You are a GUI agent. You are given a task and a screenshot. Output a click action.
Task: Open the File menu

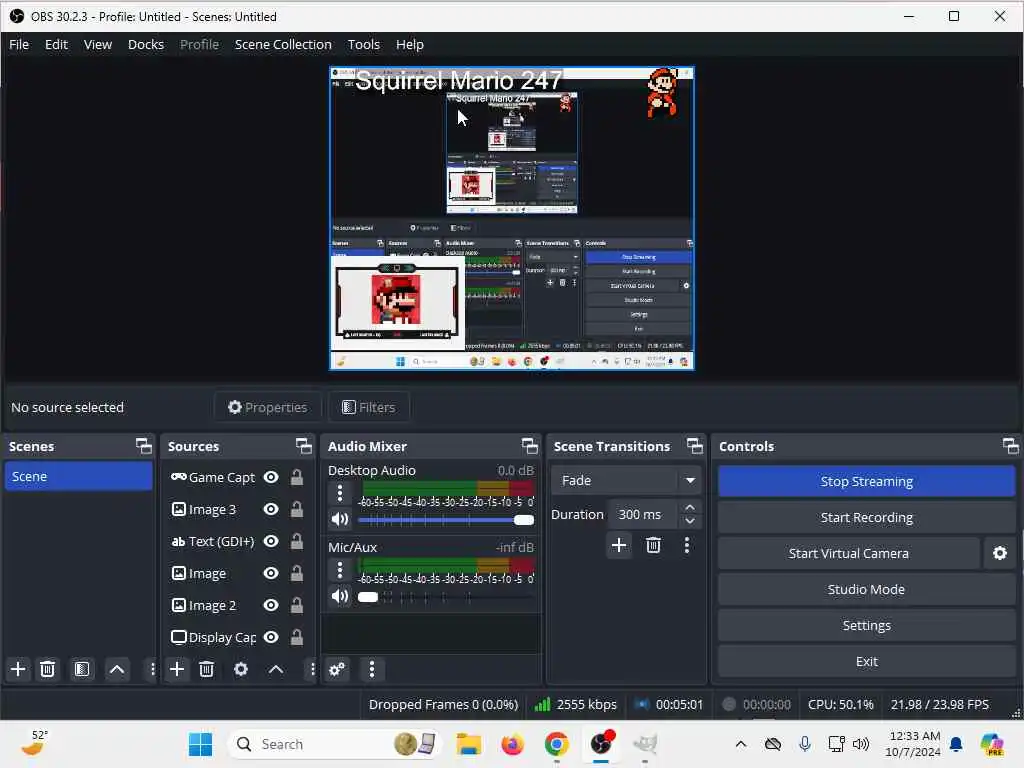19,44
